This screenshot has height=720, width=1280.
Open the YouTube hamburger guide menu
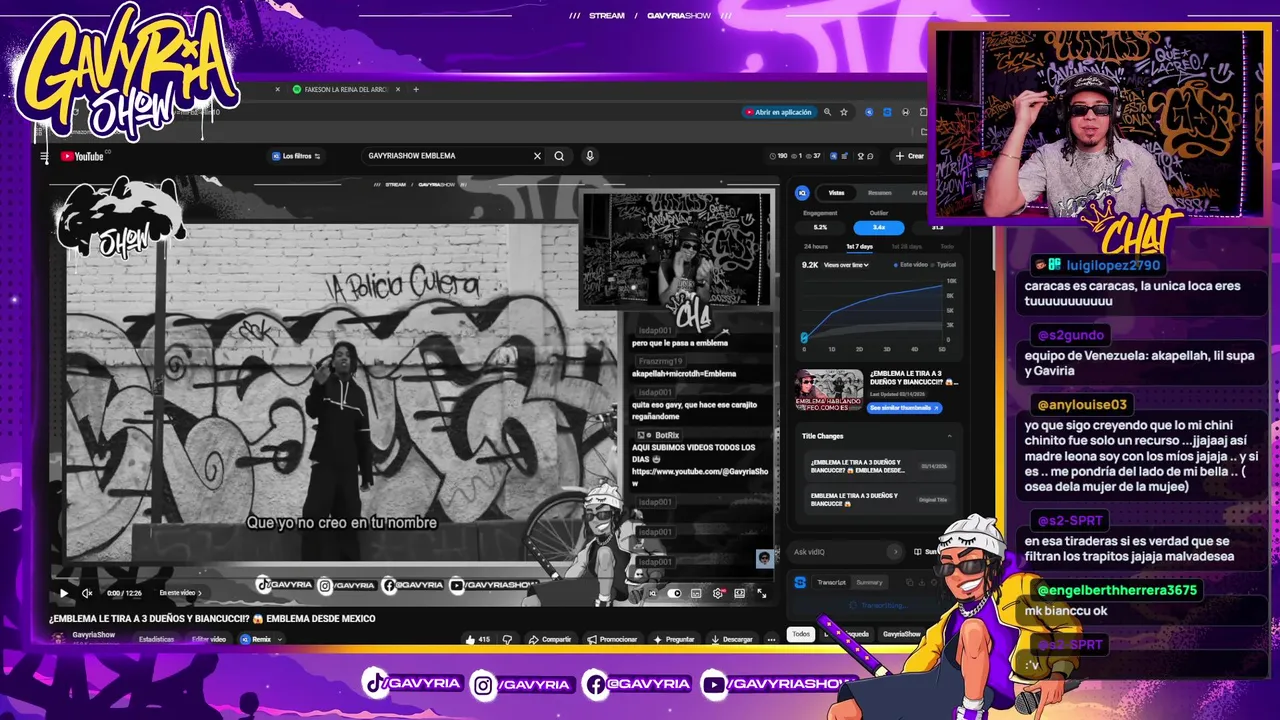[44, 156]
